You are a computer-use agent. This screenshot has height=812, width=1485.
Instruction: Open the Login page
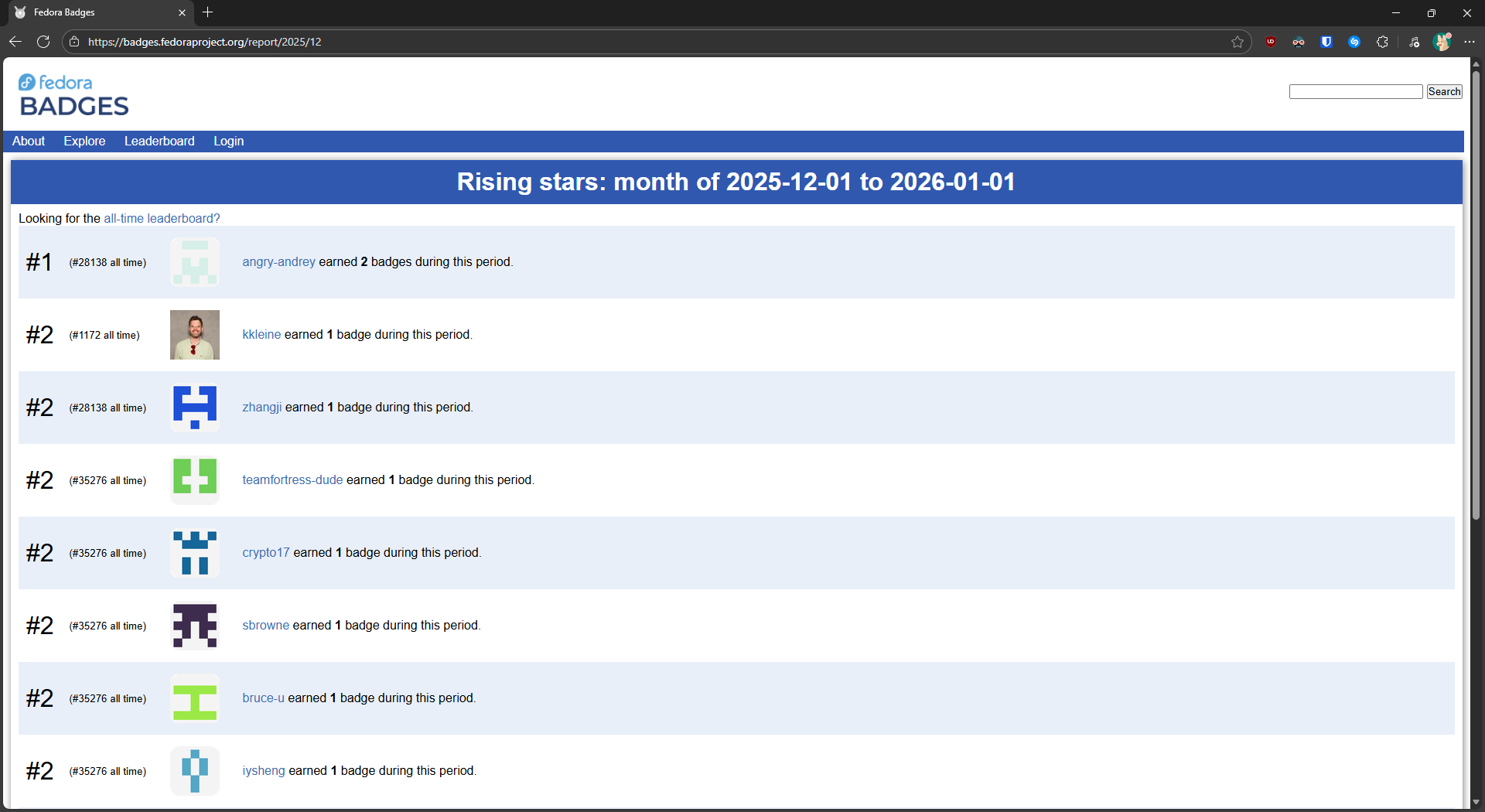click(x=229, y=141)
